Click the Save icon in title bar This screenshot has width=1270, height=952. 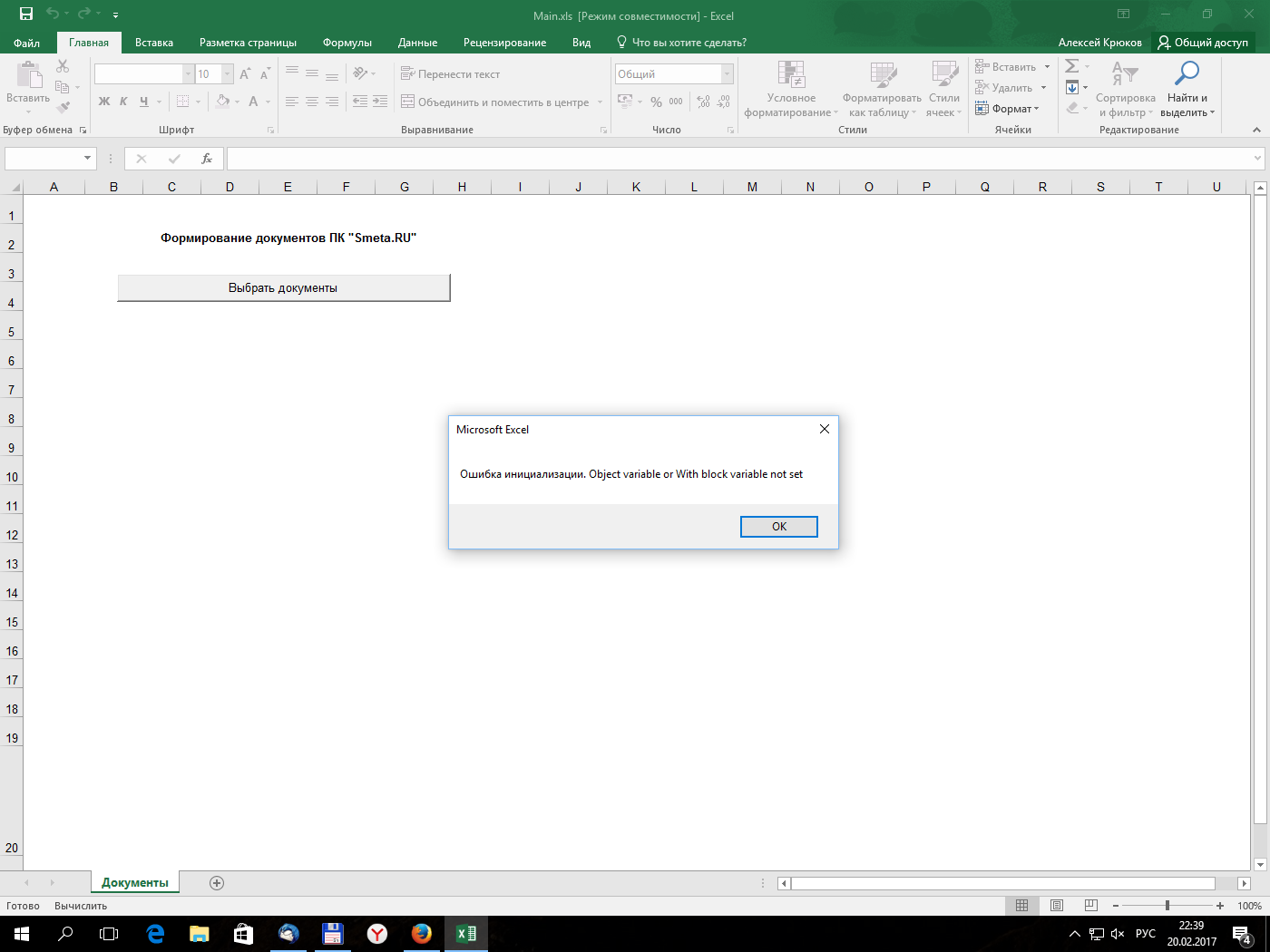(26, 15)
